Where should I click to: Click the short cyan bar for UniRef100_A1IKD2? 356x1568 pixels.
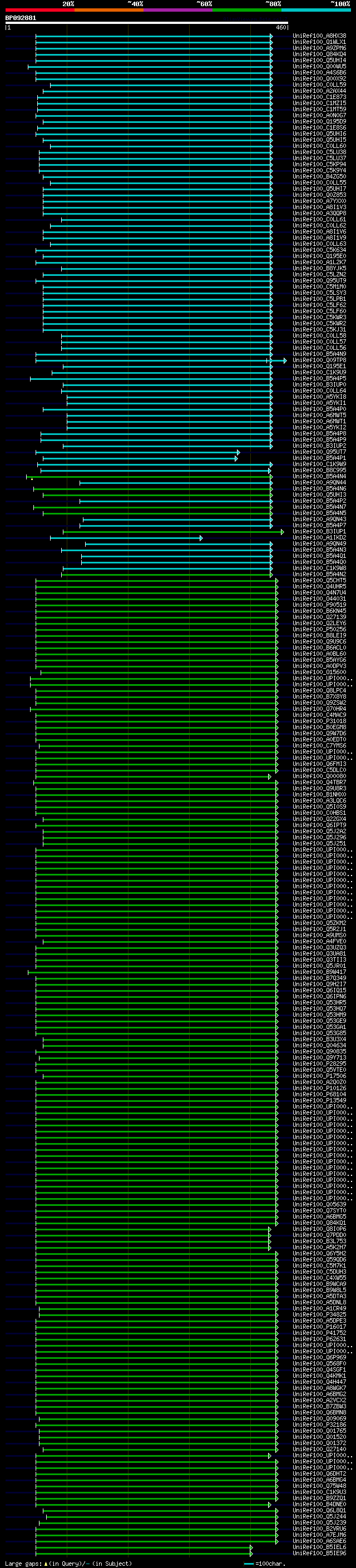click(126, 537)
